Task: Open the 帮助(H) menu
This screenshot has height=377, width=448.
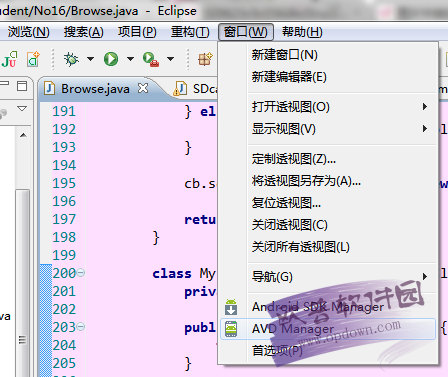Action: (302, 32)
